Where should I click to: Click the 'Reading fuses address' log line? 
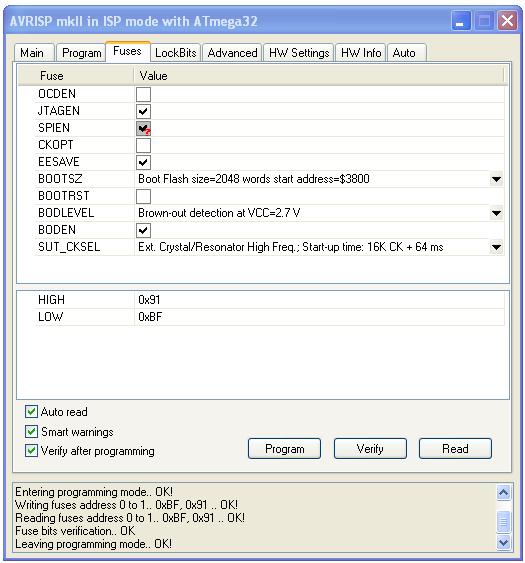[130, 518]
